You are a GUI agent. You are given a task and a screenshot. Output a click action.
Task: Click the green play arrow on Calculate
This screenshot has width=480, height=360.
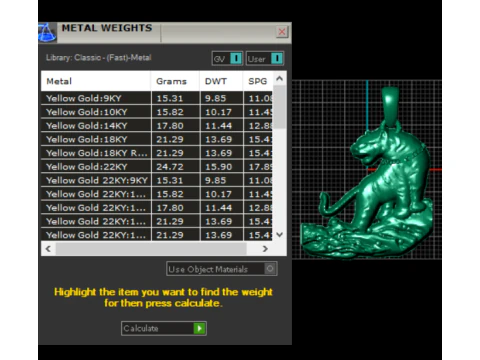[x=200, y=328]
